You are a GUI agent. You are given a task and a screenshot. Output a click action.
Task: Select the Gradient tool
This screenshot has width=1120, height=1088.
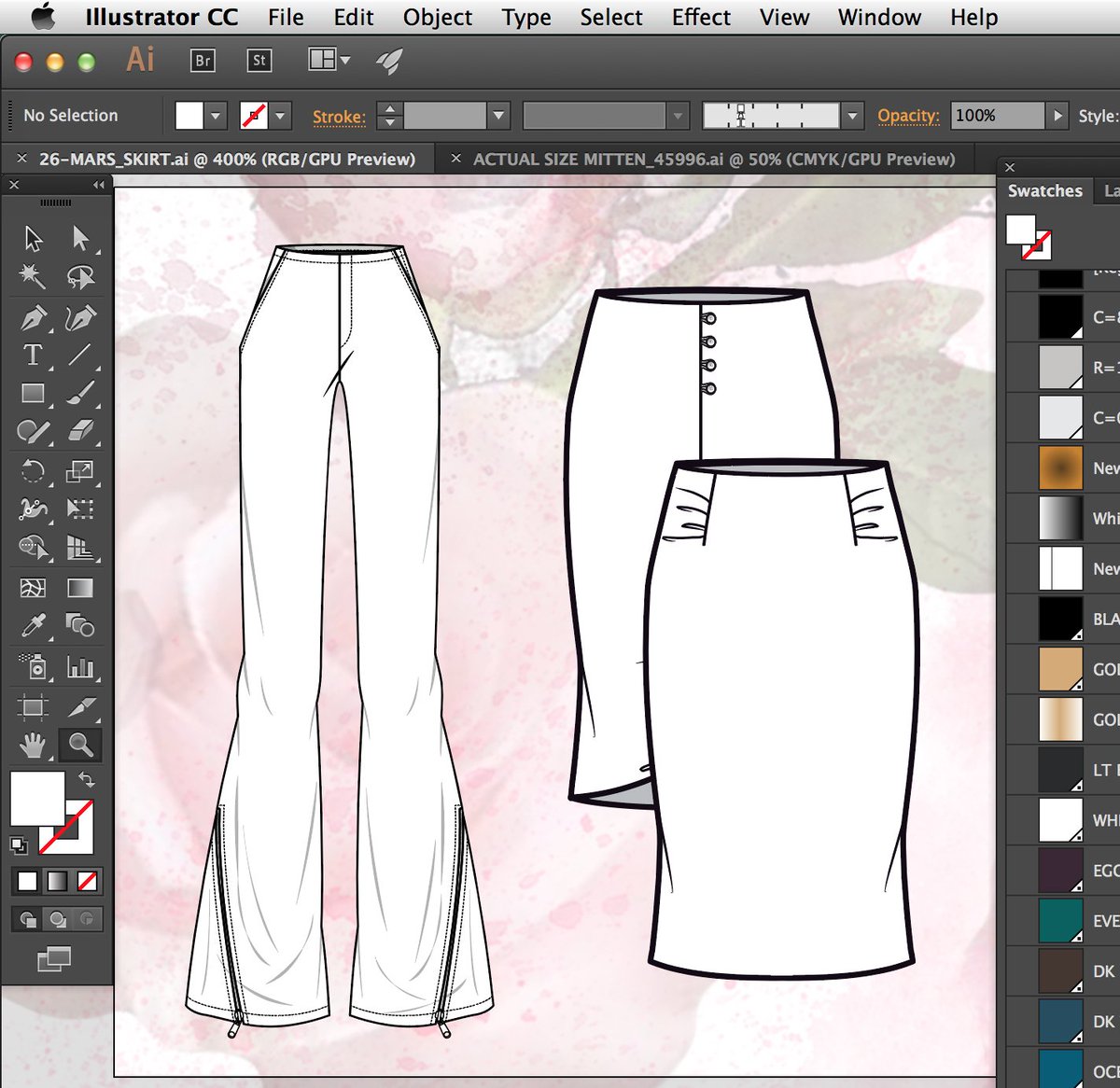click(81, 588)
